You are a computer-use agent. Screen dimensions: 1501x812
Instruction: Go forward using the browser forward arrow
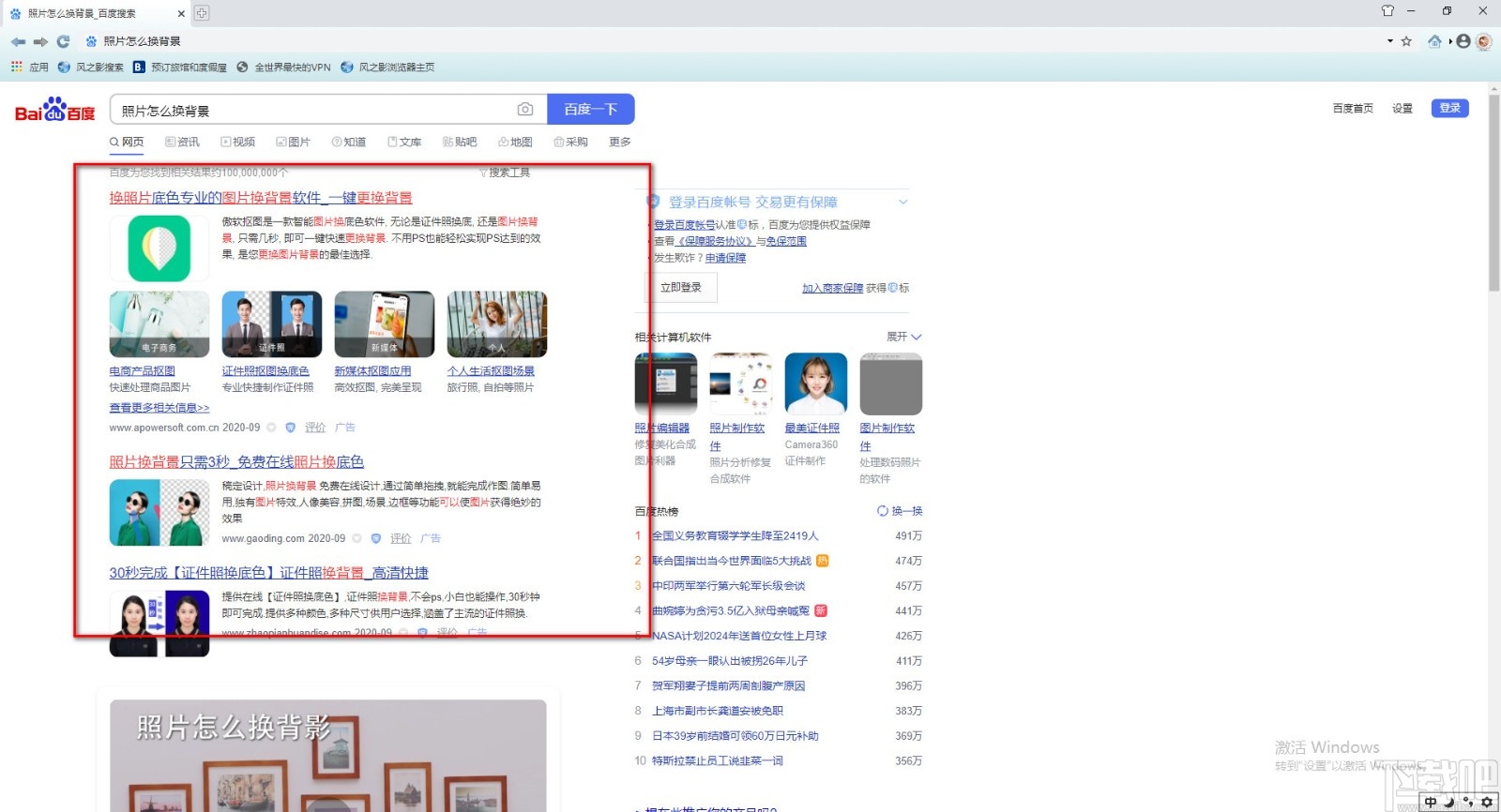[40, 41]
